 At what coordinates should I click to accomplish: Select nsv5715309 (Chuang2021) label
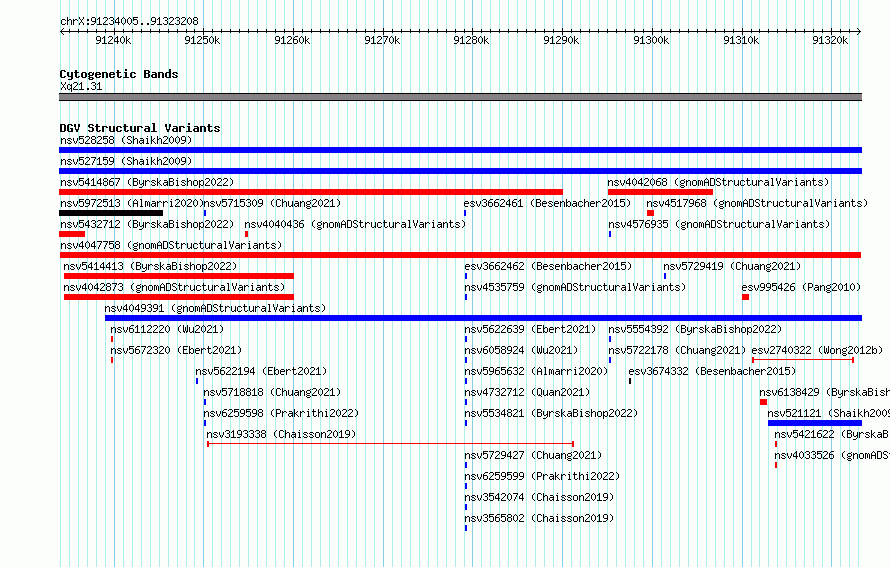point(272,203)
